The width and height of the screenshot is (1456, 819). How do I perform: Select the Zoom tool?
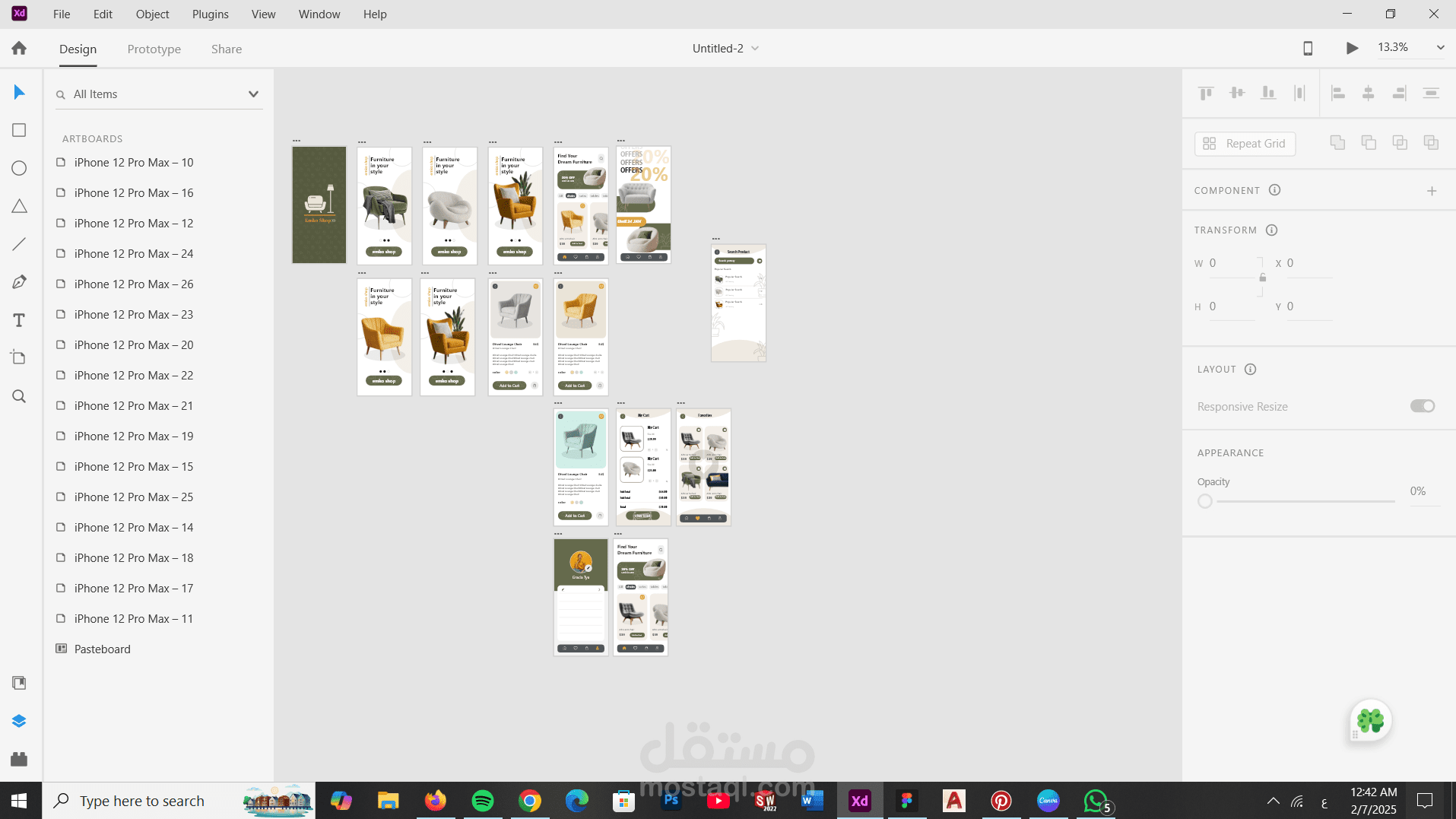(19, 396)
